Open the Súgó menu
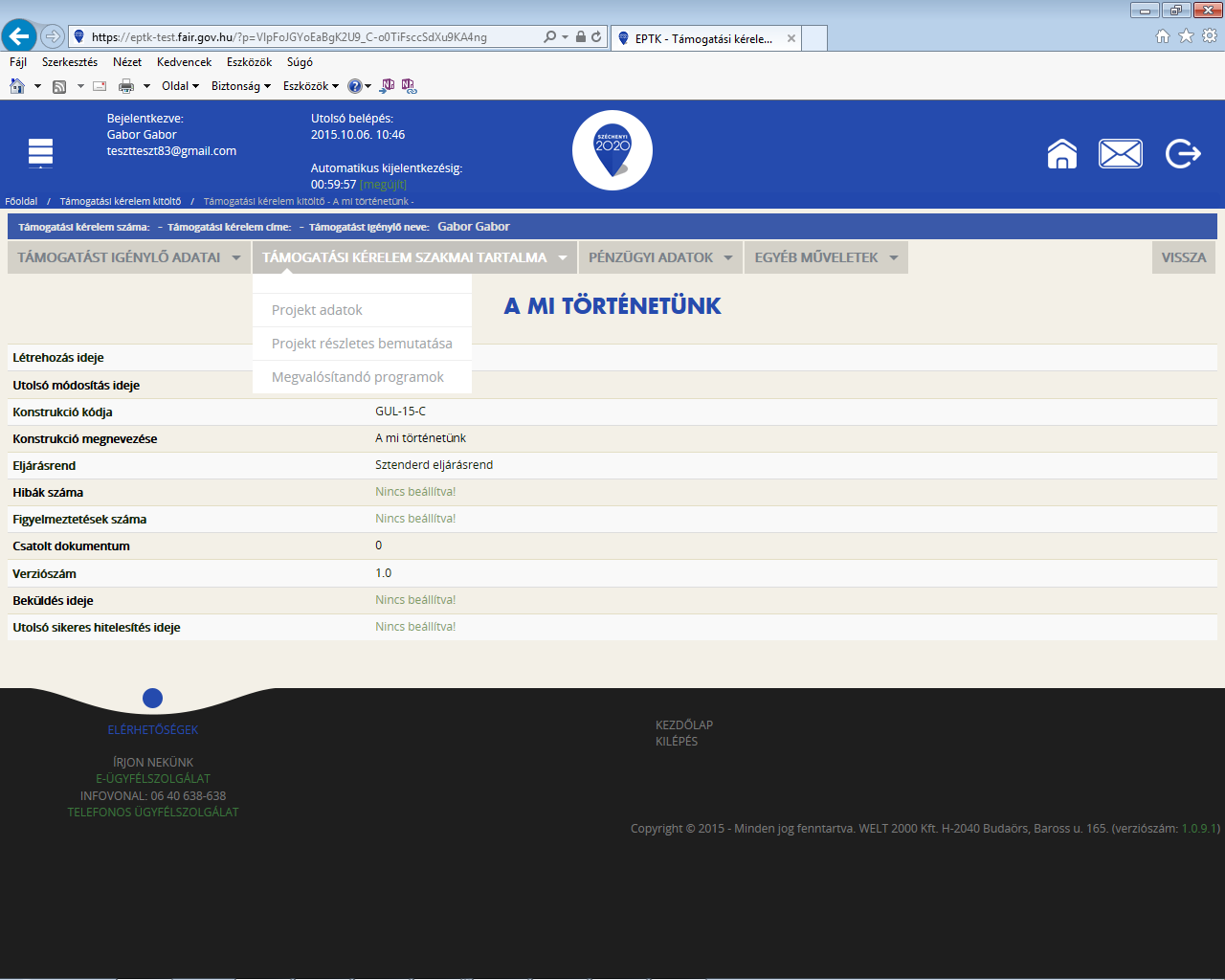 301,62
